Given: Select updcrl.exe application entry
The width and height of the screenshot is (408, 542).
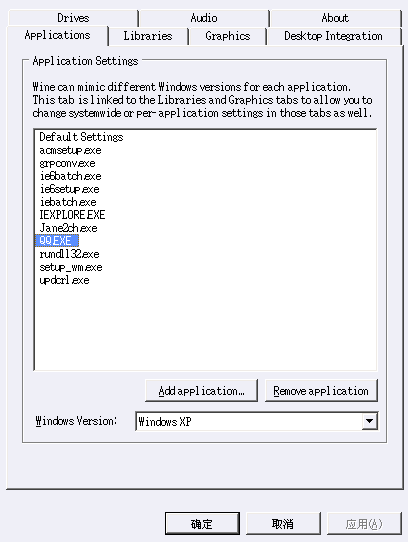Looking at the screenshot, I should (x=64, y=280).
